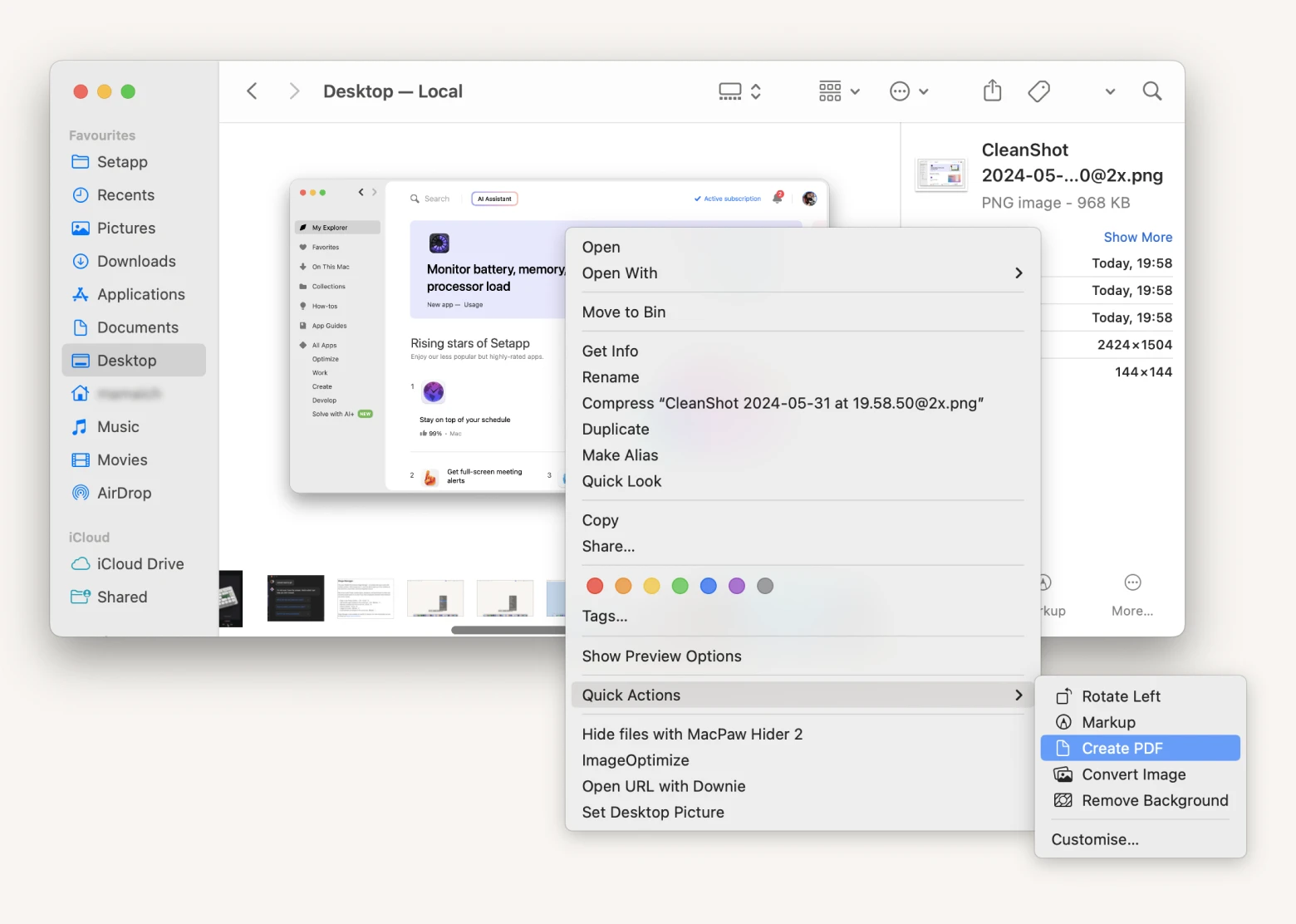The width and height of the screenshot is (1296, 924).
Task: Open Shared in the sidebar
Action: tap(133, 597)
